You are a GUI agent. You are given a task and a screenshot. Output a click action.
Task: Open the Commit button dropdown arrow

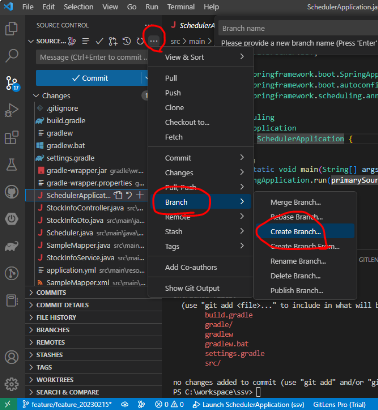145,78
